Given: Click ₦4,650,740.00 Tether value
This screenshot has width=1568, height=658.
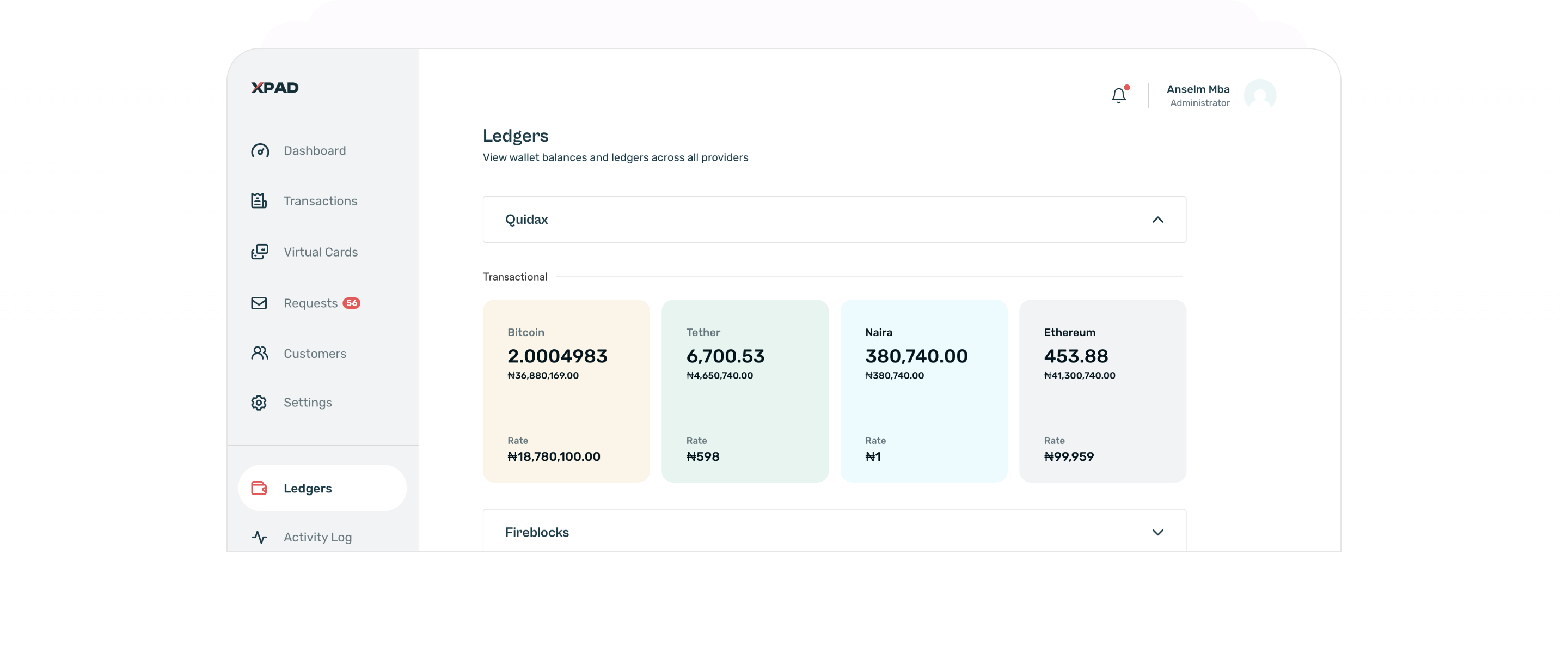Looking at the screenshot, I should coord(719,375).
